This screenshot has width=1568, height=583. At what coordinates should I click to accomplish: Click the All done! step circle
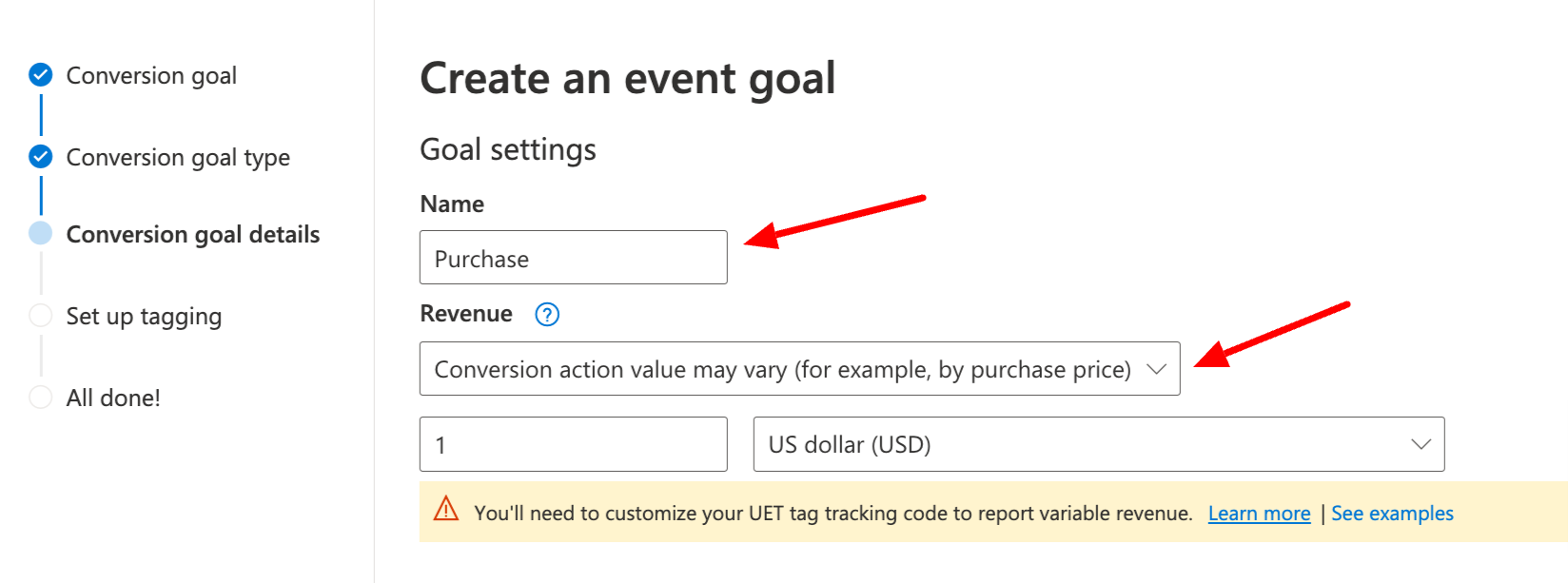(41, 397)
